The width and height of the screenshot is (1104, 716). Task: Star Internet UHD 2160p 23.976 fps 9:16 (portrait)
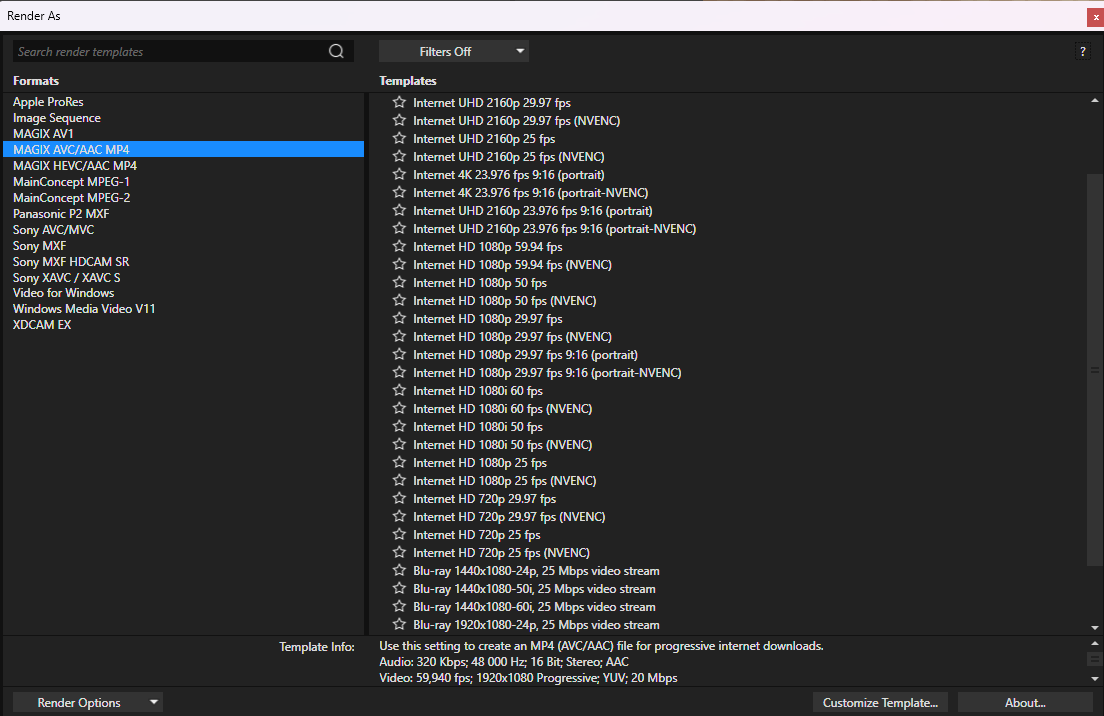pyautogui.click(x=399, y=211)
